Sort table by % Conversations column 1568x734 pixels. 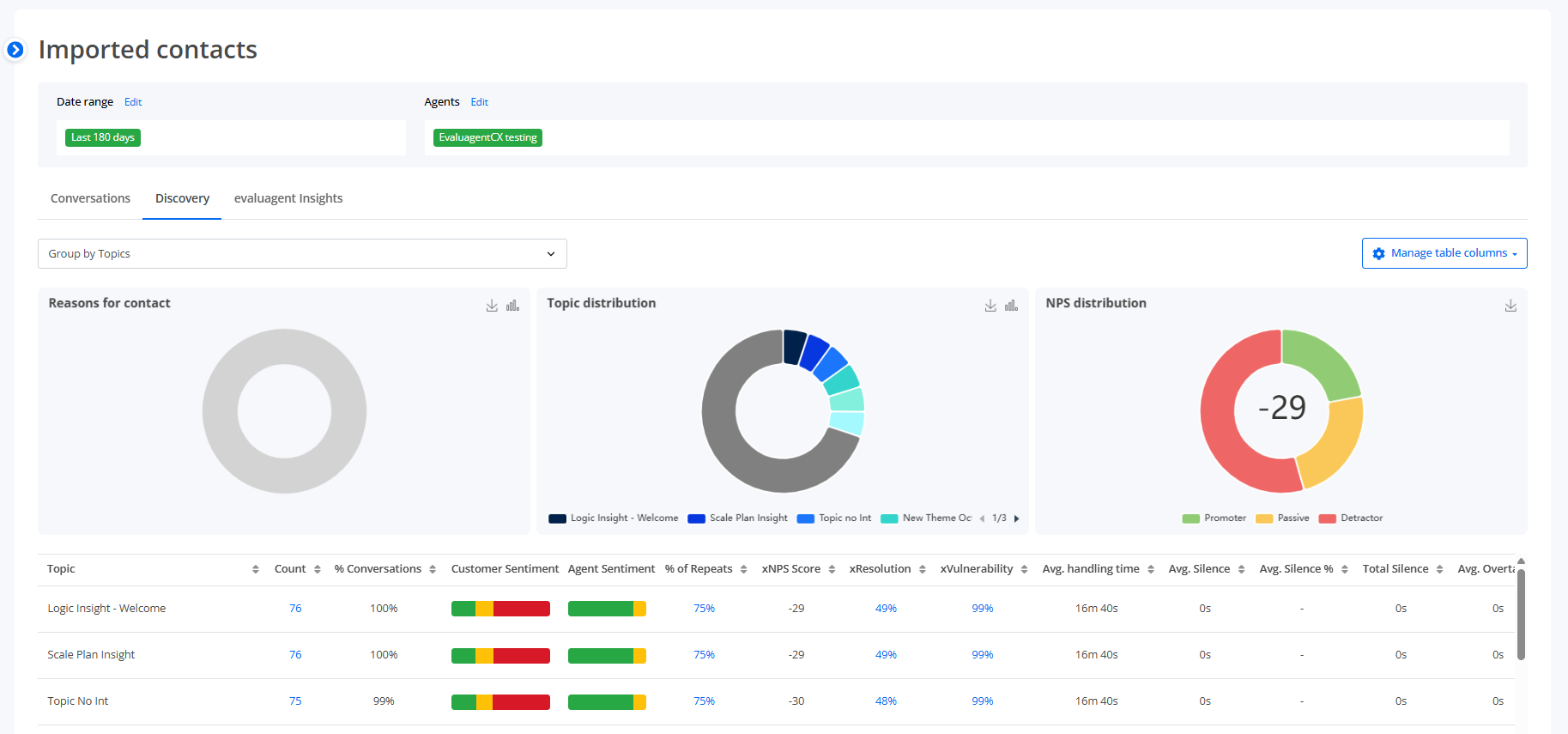(x=433, y=569)
